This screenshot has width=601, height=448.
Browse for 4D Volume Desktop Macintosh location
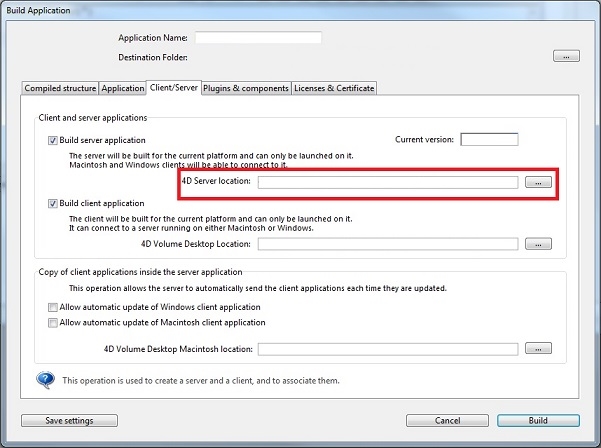tap(538, 349)
